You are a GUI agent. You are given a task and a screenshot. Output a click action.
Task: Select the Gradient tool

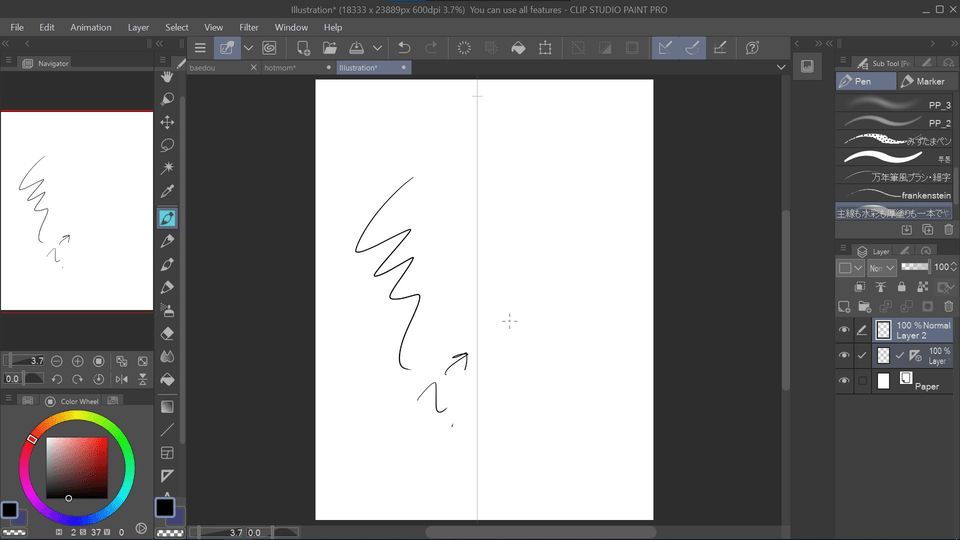pos(167,407)
